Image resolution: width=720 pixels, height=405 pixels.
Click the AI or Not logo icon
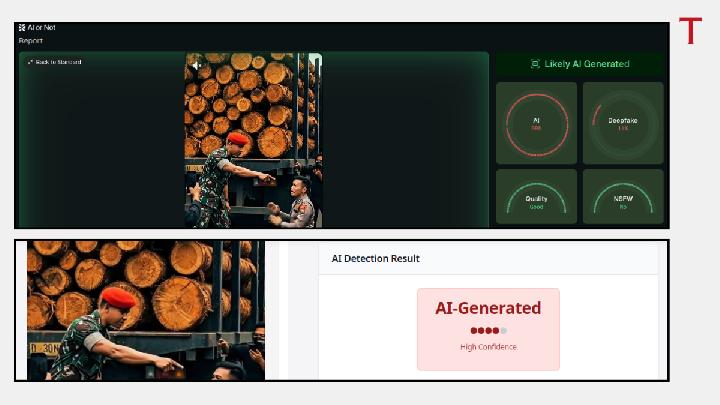coord(22,28)
